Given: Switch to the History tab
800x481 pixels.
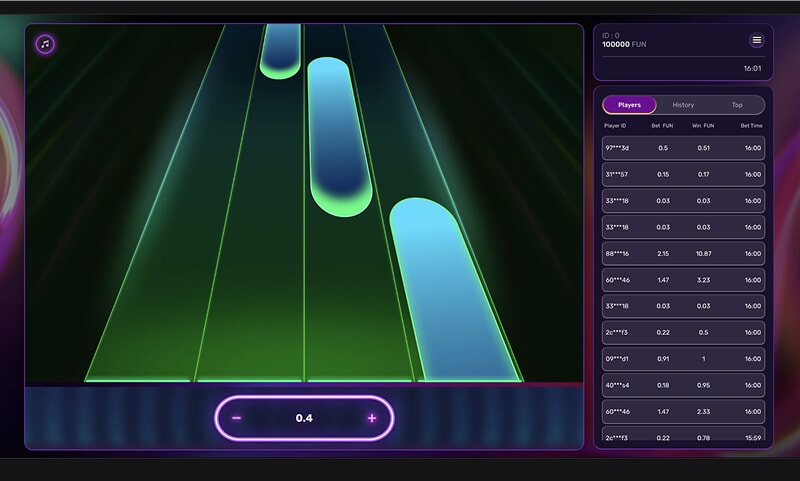Looking at the screenshot, I should click(x=683, y=105).
